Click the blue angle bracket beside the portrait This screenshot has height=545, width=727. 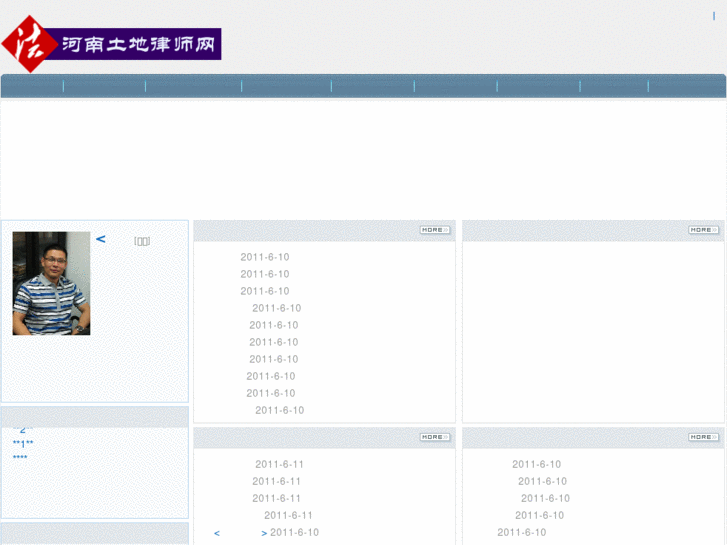click(101, 239)
